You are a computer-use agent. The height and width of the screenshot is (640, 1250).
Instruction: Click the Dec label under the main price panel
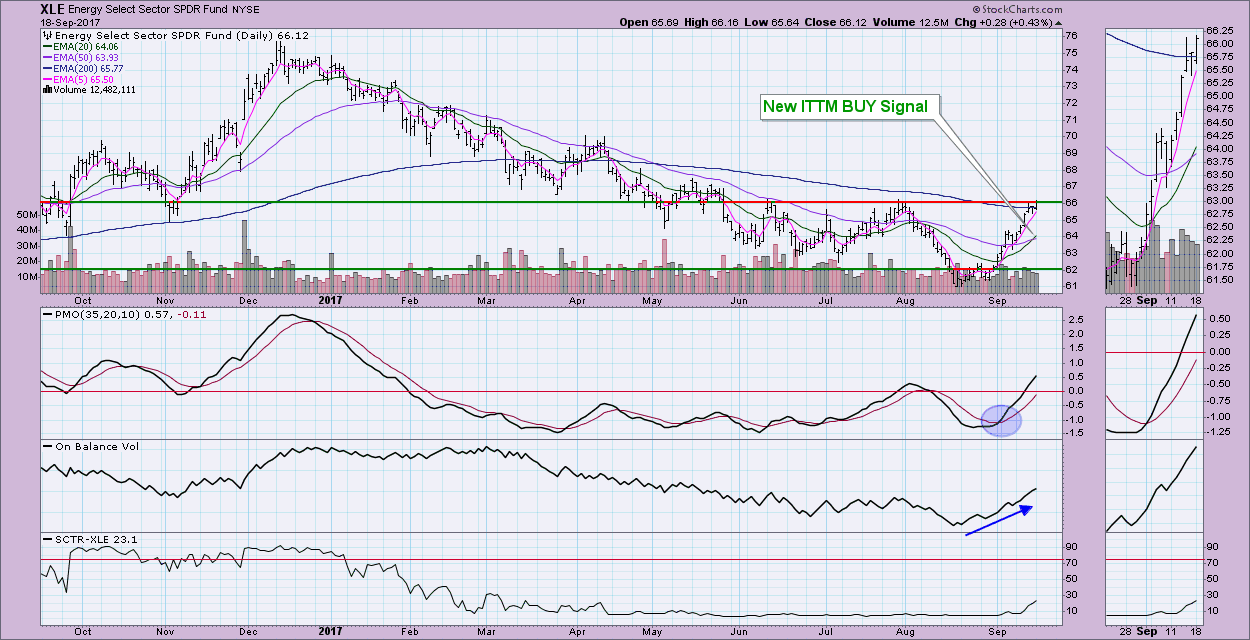pos(250,299)
